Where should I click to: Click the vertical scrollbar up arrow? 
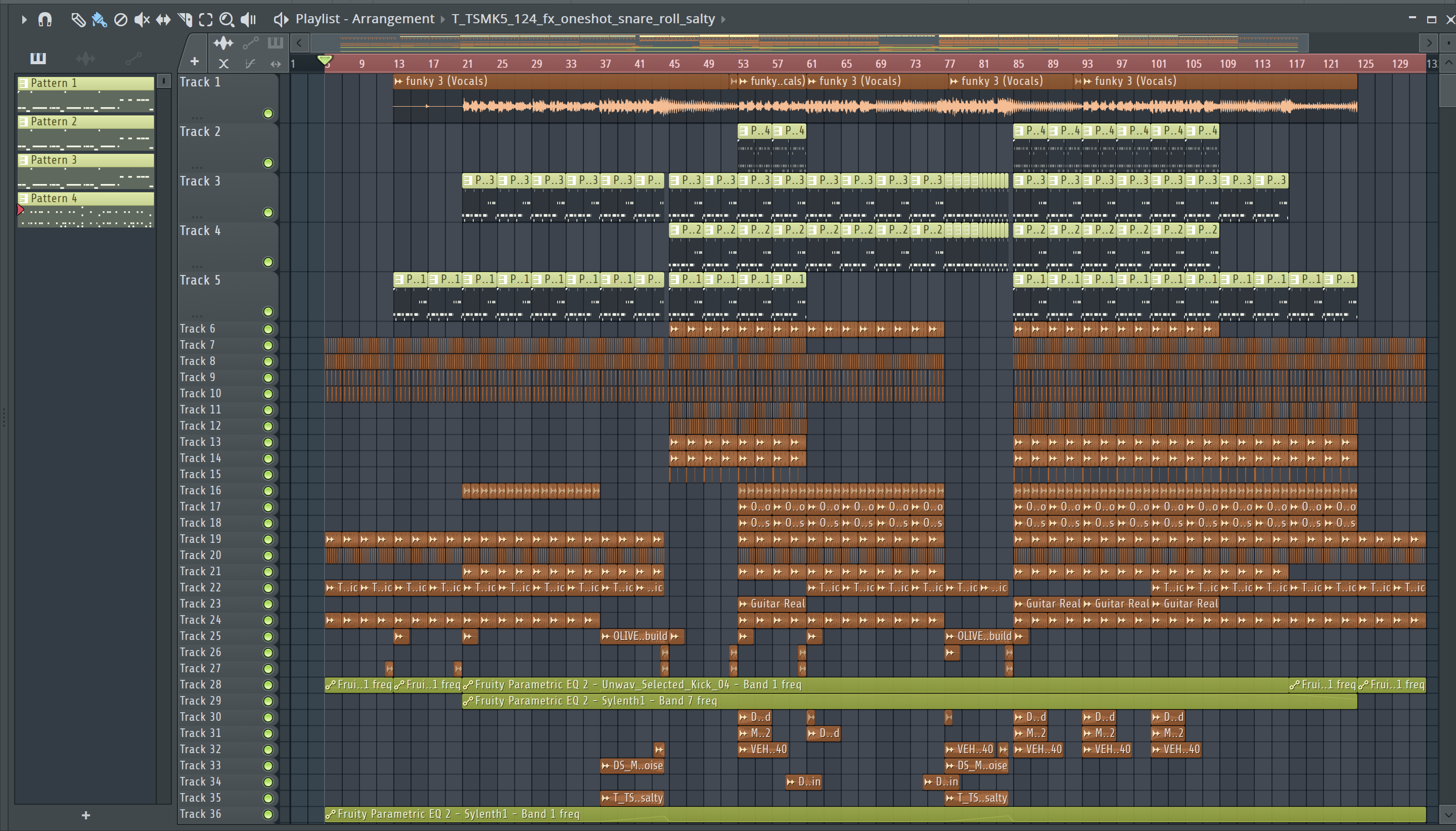pyautogui.click(x=1448, y=63)
